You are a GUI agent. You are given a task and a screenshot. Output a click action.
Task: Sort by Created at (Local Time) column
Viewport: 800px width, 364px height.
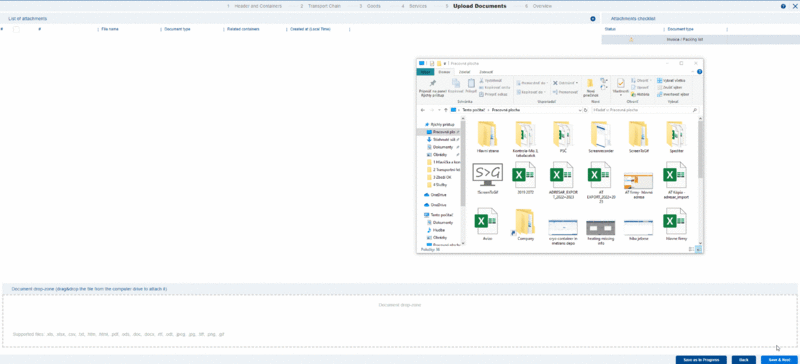tap(310, 30)
